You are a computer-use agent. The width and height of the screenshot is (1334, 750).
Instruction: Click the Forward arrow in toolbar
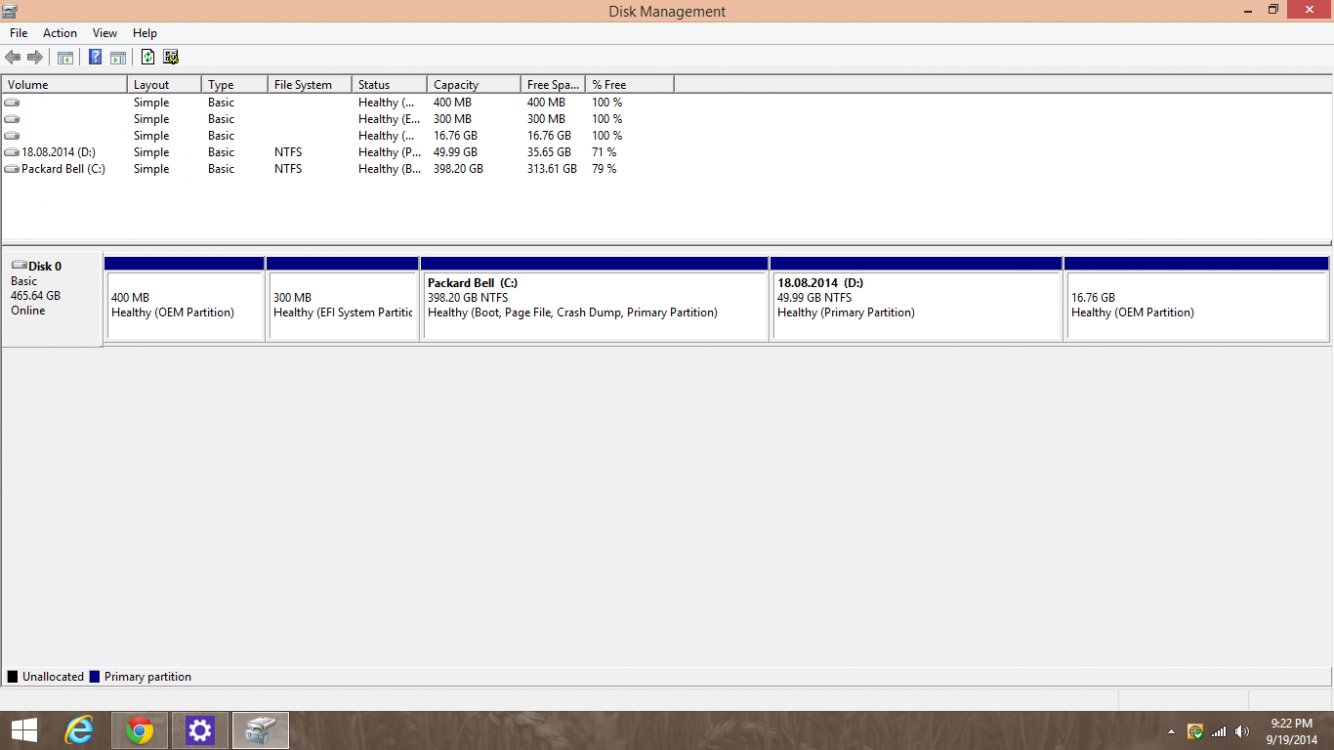pos(35,57)
